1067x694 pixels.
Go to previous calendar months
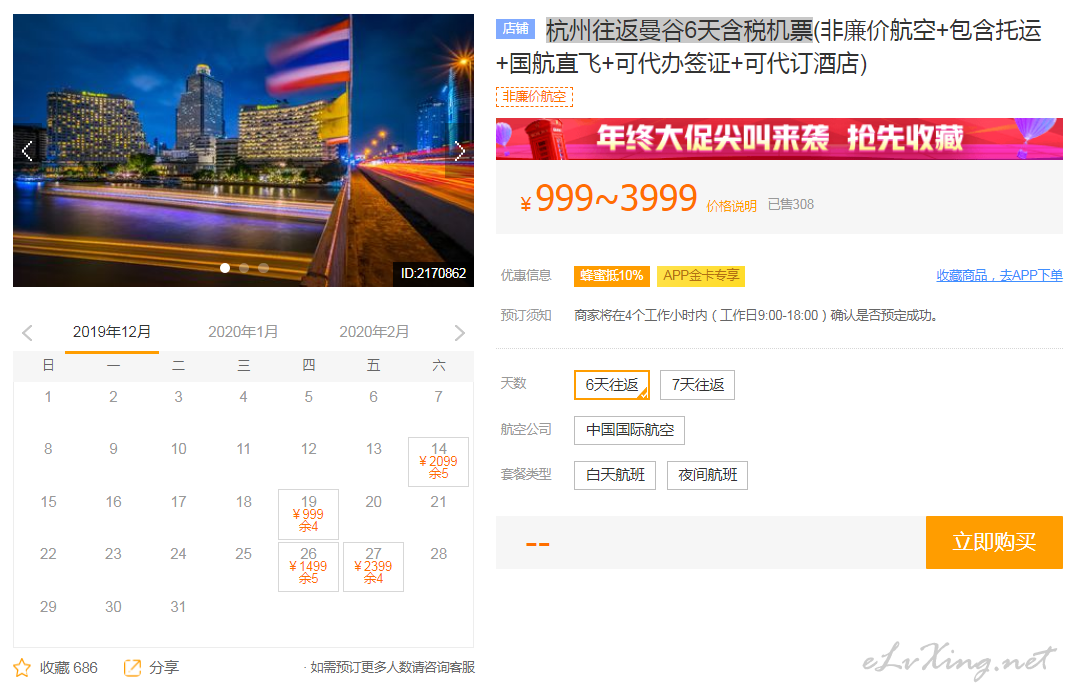(x=27, y=333)
